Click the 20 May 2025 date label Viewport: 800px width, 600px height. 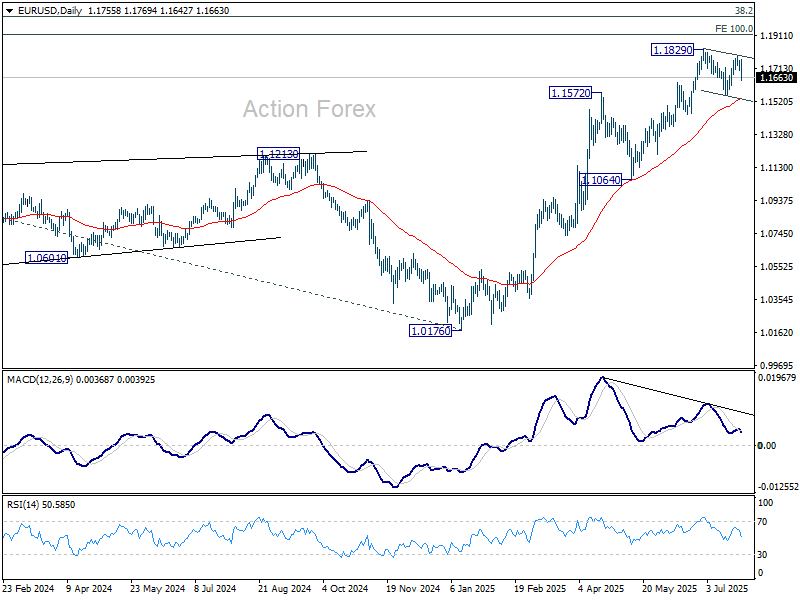coord(669,588)
